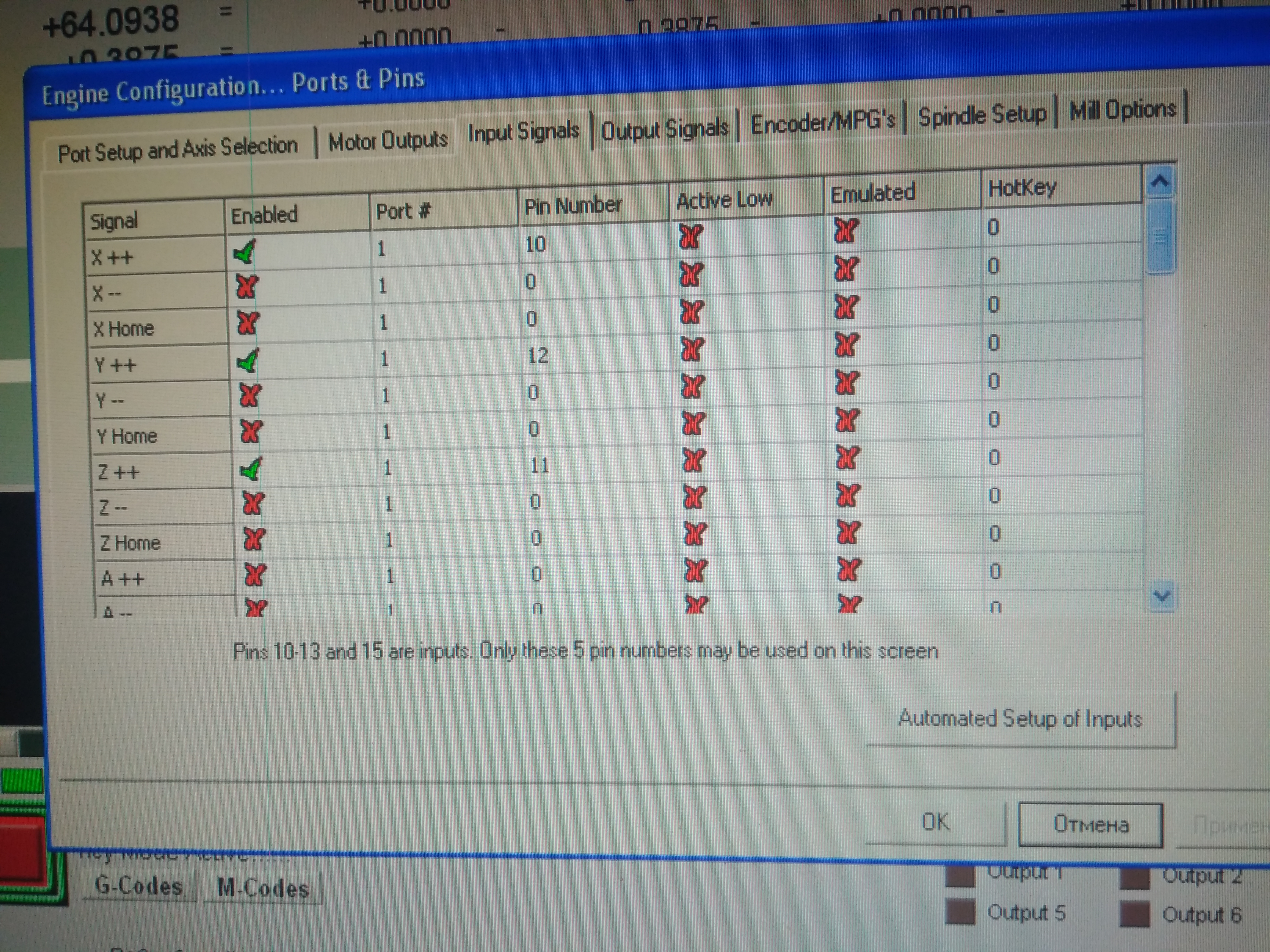The height and width of the screenshot is (952, 1270).
Task: Toggle Active Low for X++ row
Action: coord(690,236)
